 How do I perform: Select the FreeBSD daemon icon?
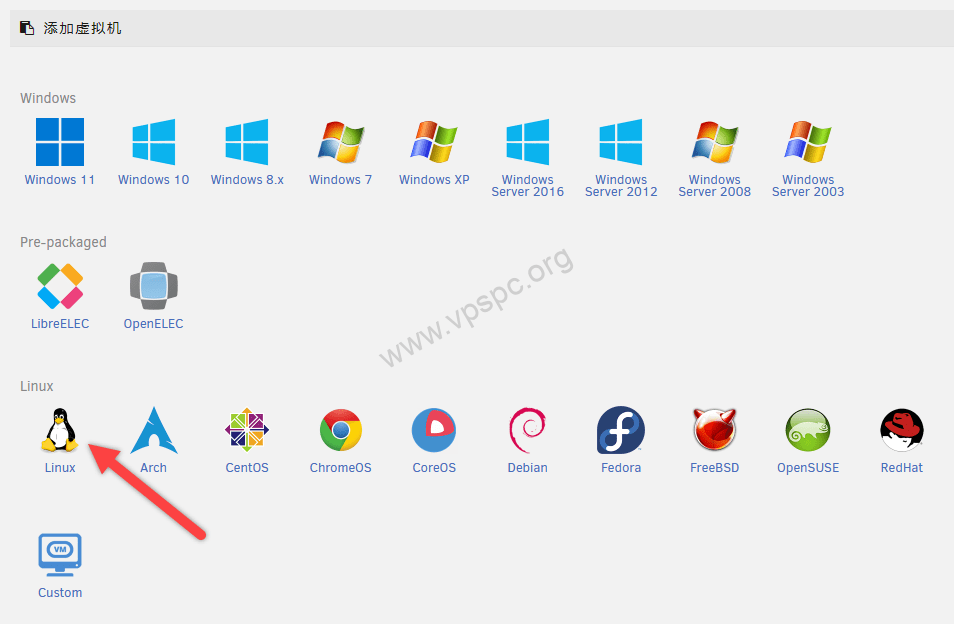pyautogui.click(x=715, y=430)
